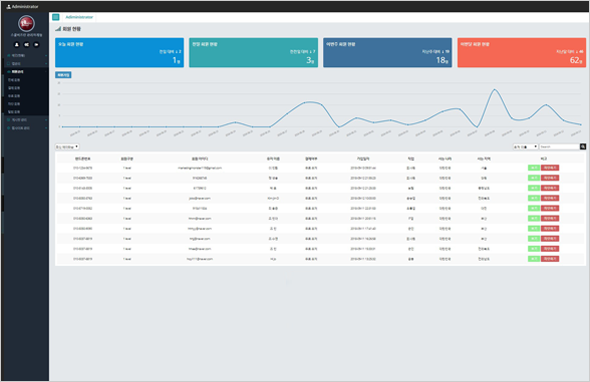Click the user profile icon under the logo
Viewport: 590px width, 382px height.
click(x=17, y=44)
